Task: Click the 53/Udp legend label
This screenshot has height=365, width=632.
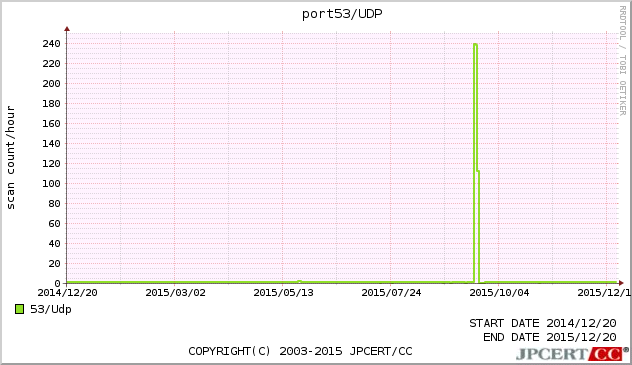Action: [x=51, y=309]
